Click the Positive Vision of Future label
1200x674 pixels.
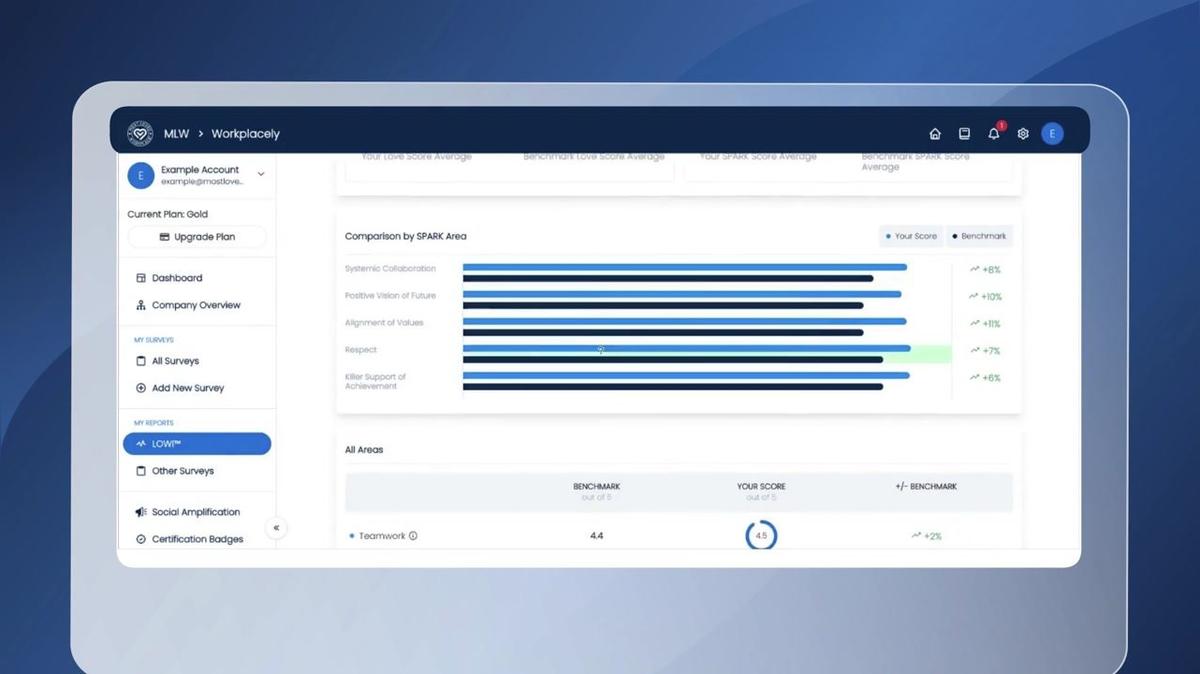tap(390, 296)
